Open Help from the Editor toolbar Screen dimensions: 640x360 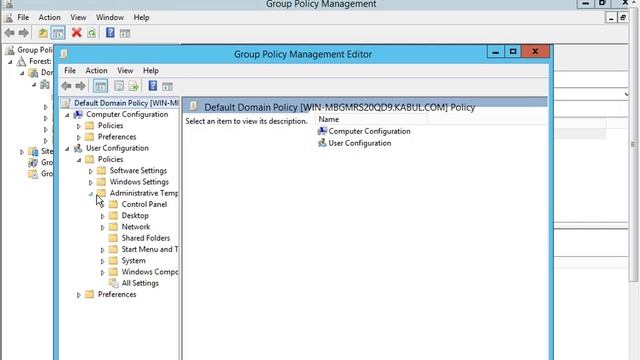153,86
